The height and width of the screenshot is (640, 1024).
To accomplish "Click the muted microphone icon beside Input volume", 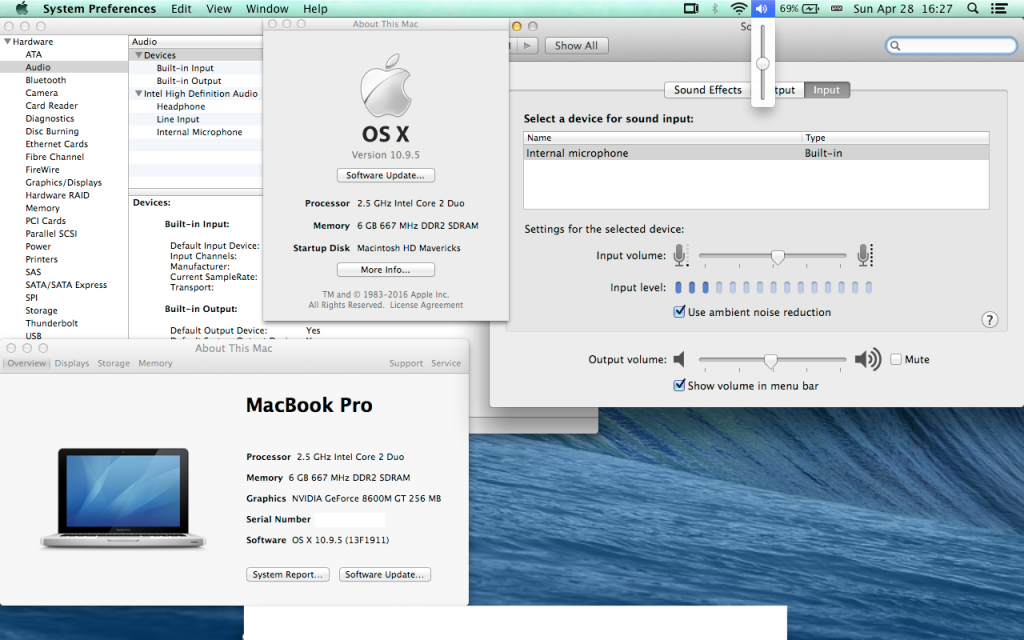I will [681, 255].
